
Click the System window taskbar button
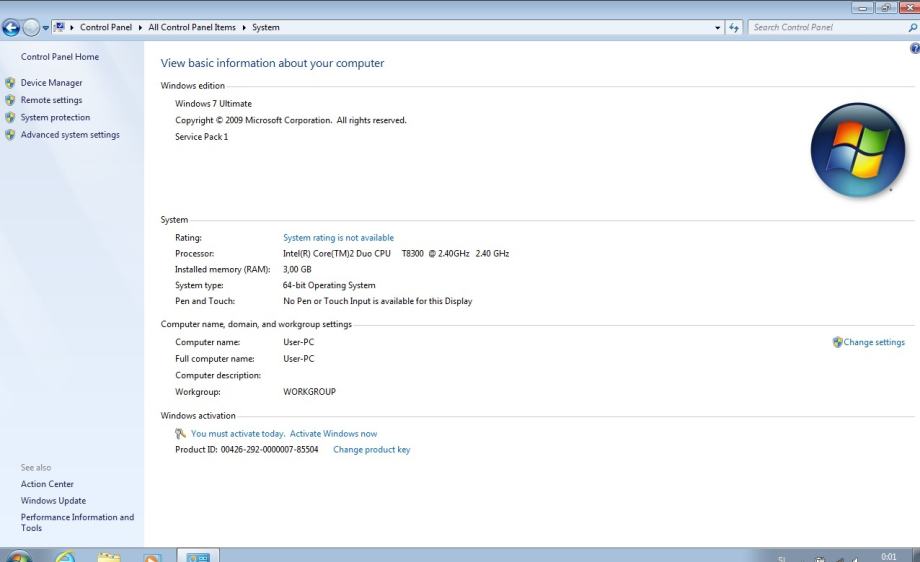[198, 556]
